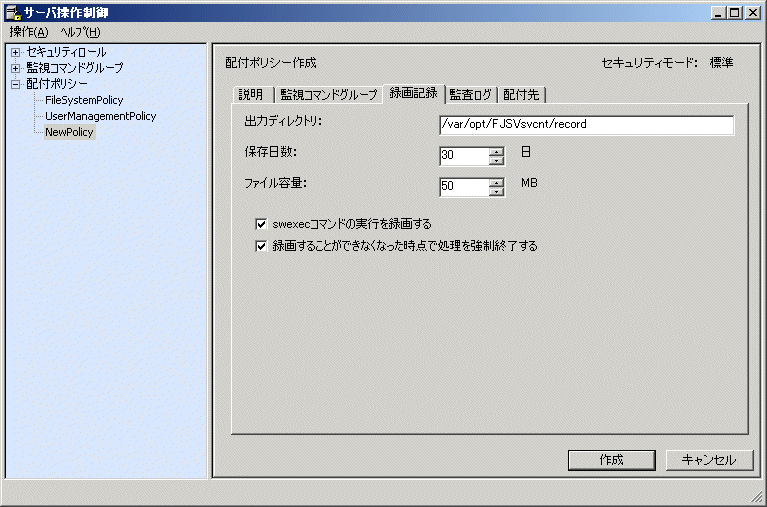The image size is (767, 507).
Task: Expand the セキュリティロール tree node
Action: 16,52
